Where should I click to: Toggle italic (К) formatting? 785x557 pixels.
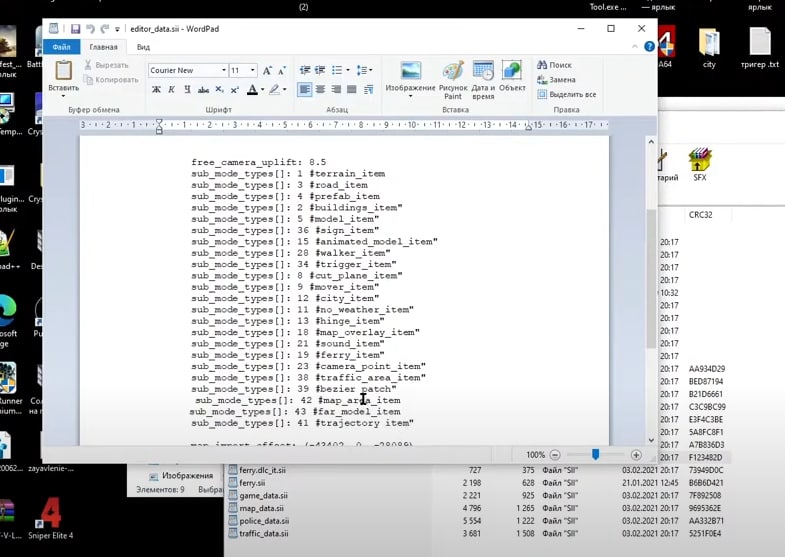click(172, 90)
